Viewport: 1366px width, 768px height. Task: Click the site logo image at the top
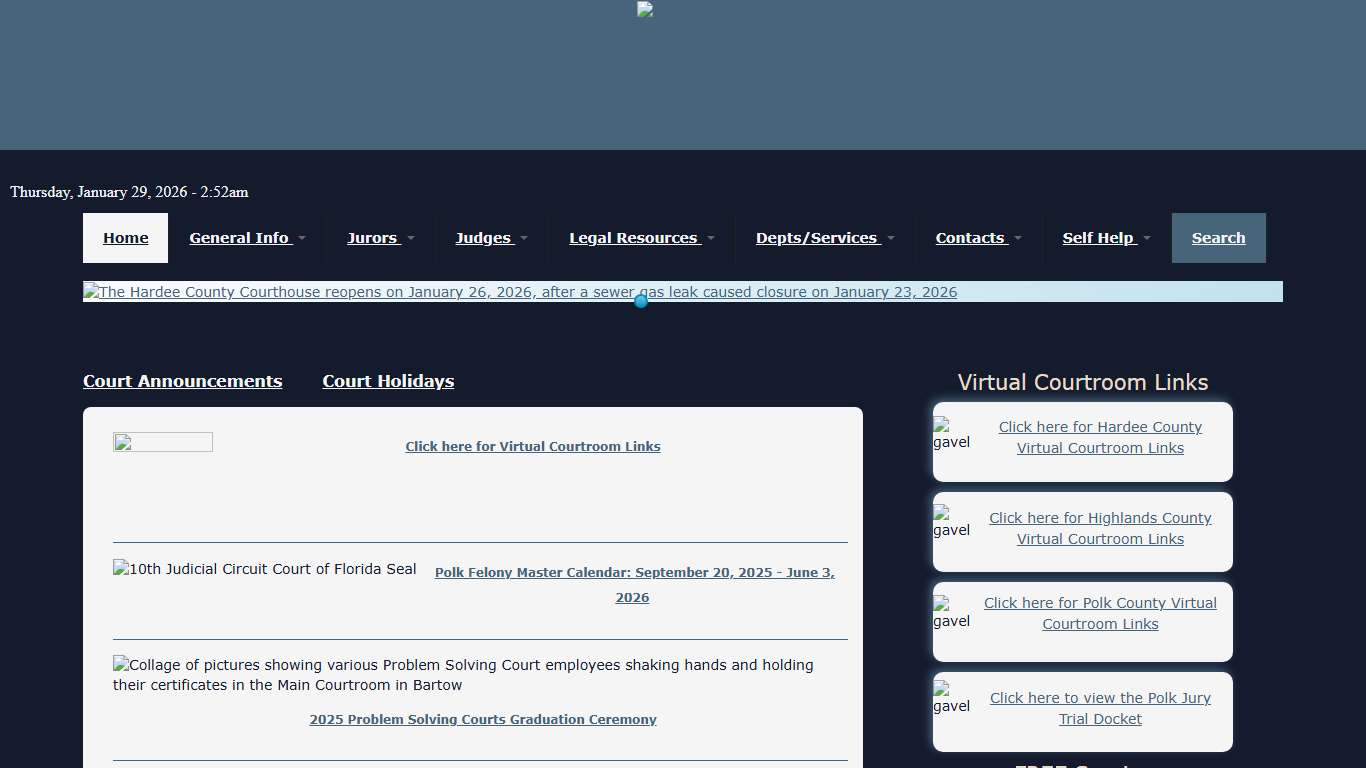(x=645, y=9)
